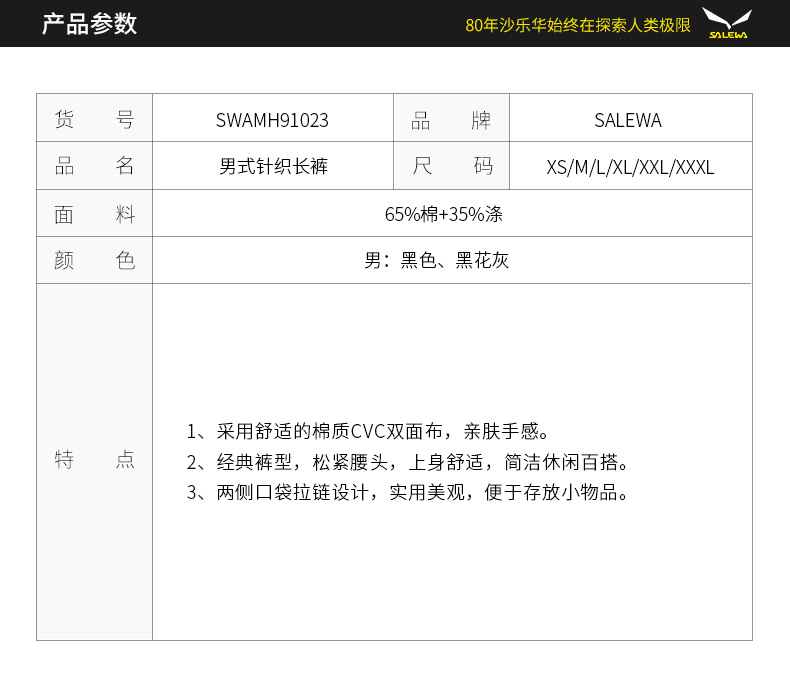
Task: Click the 产品参数 heading
Action: [x=89, y=24]
